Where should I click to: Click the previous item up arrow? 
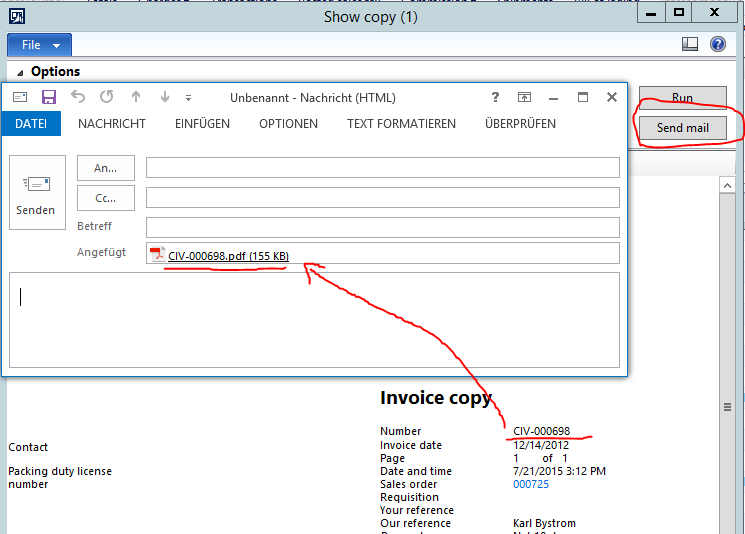[x=137, y=97]
